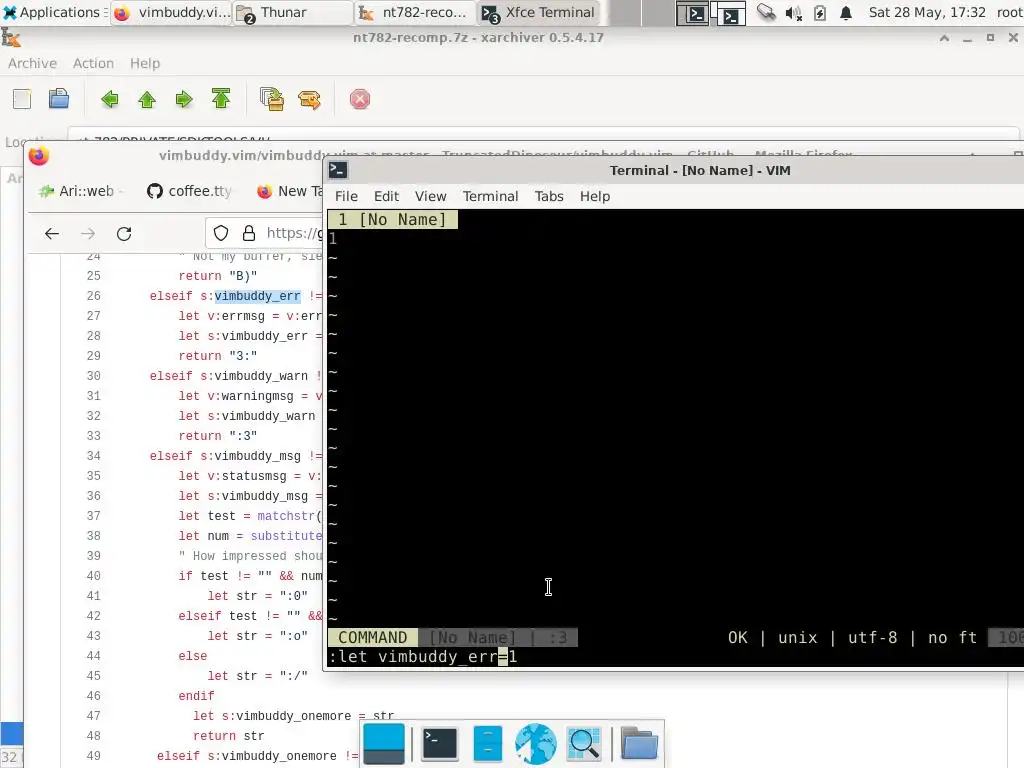Switch to nt782-recomp xarchiver taskbar button
This screenshot has height=768, width=1024.
click(414, 12)
